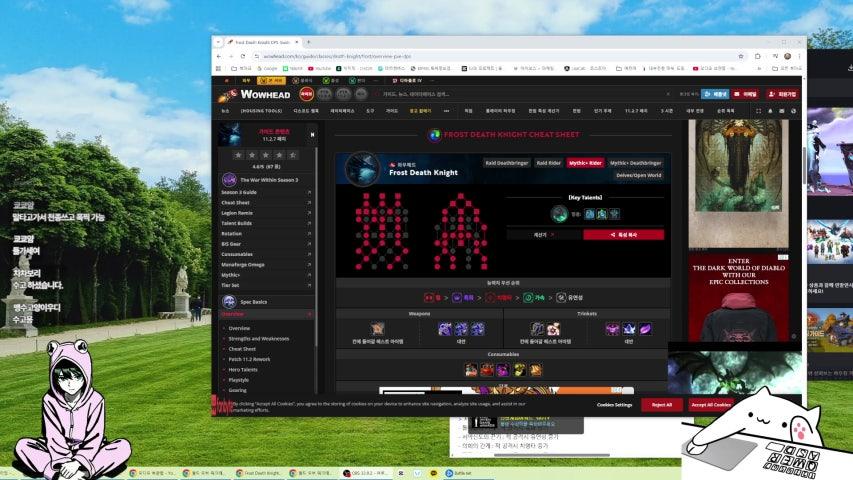853x480 pixels.
Task: Jump to Patch 11.2 Rework subsection
Action: [249, 359]
